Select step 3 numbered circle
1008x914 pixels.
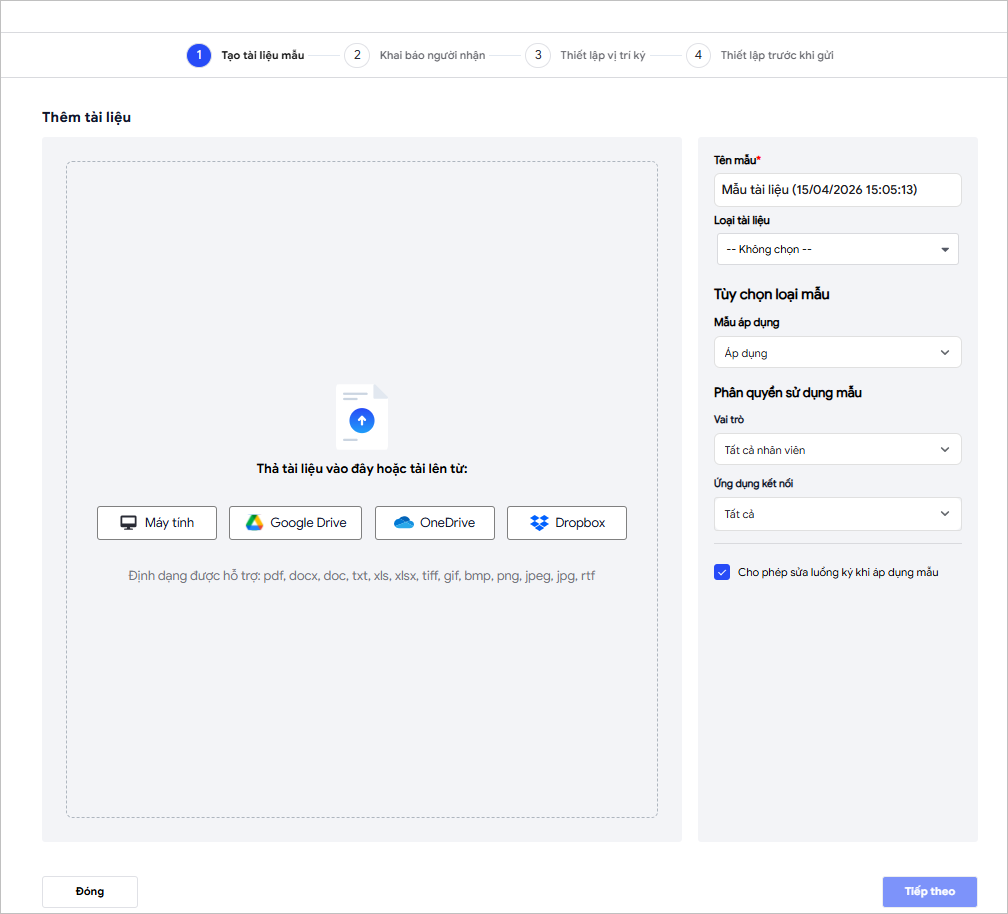click(538, 55)
